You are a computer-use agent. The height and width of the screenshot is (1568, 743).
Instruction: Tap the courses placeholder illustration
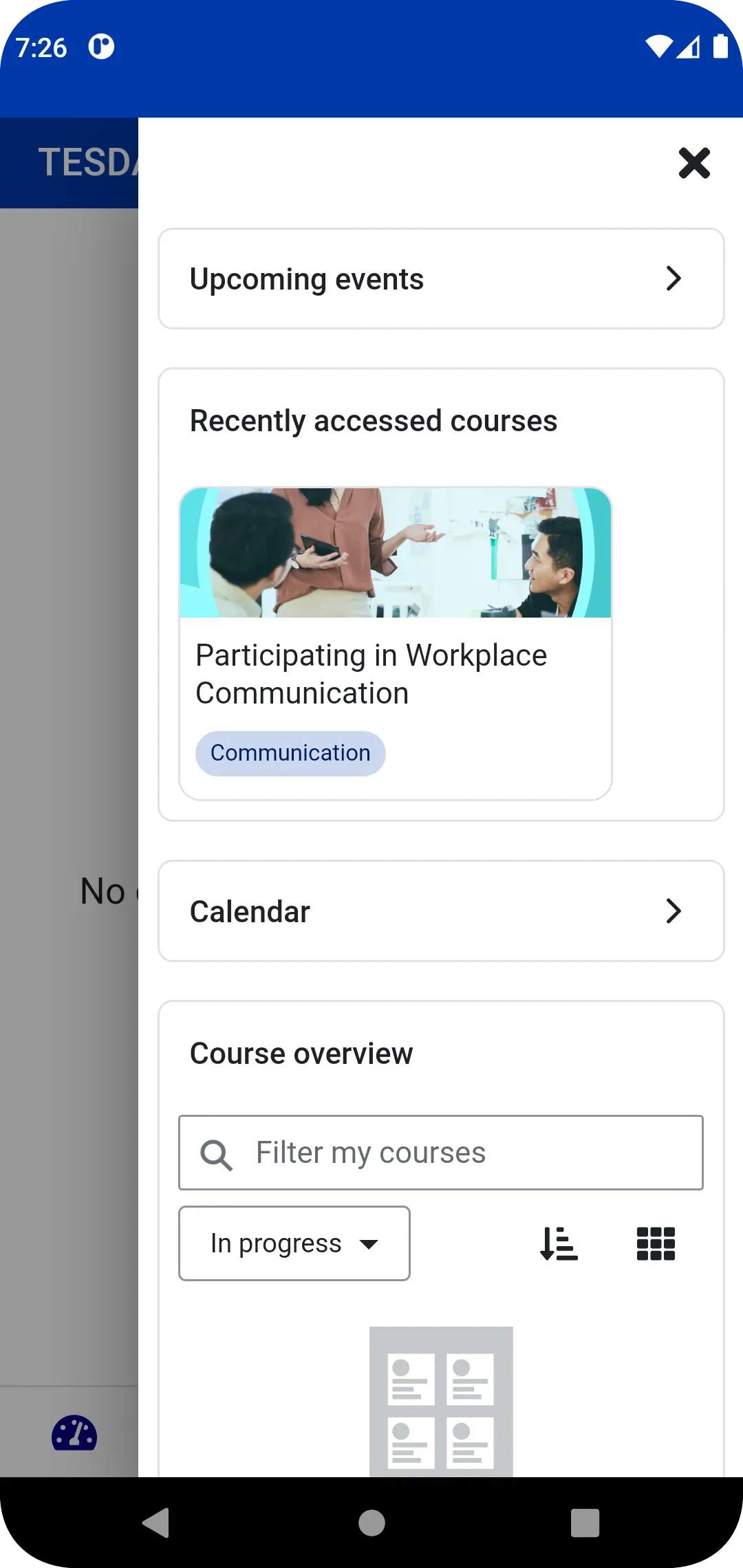[441, 1401]
